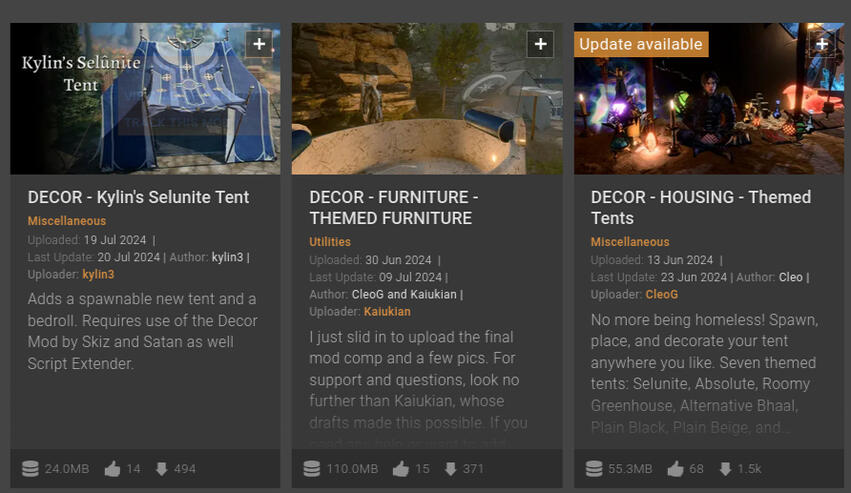Open DECOR - FURNITURE - THEMED FURNITURE title
The width and height of the screenshot is (851, 493).
coord(394,207)
